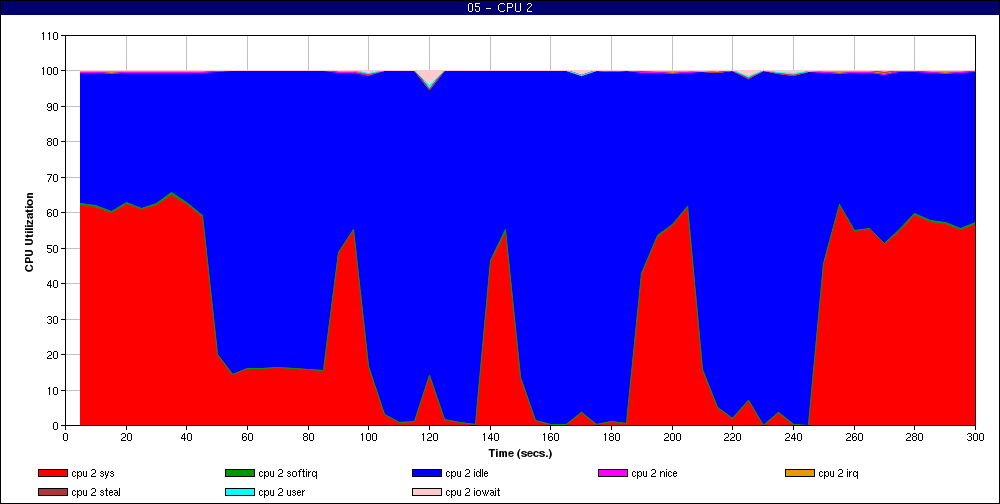Click the 280 tick label on the time axis
The width and height of the screenshot is (1000, 504).
(x=915, y=437)
